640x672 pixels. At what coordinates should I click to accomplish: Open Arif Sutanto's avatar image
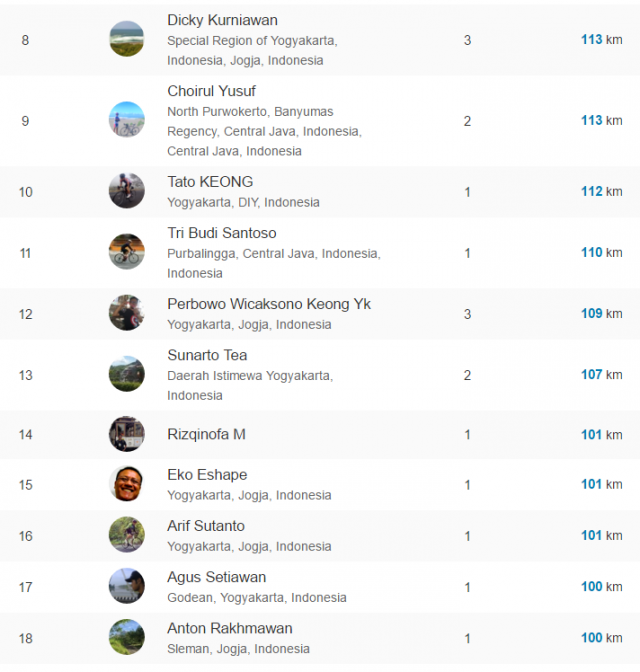(x=127, y=535)
